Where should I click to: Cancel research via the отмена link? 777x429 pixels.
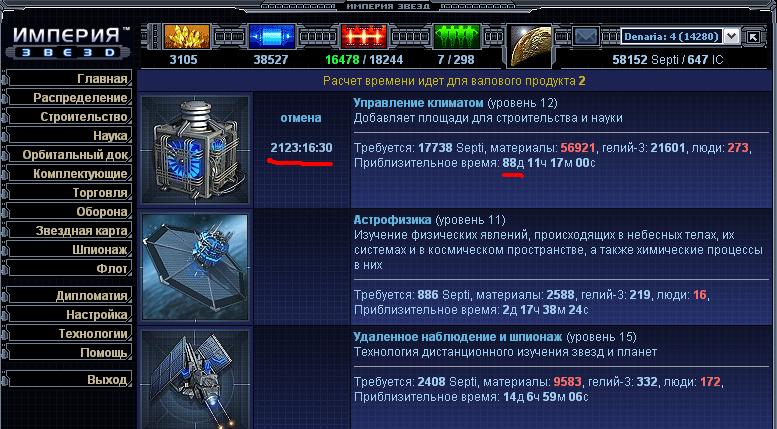tap(301, 118)
